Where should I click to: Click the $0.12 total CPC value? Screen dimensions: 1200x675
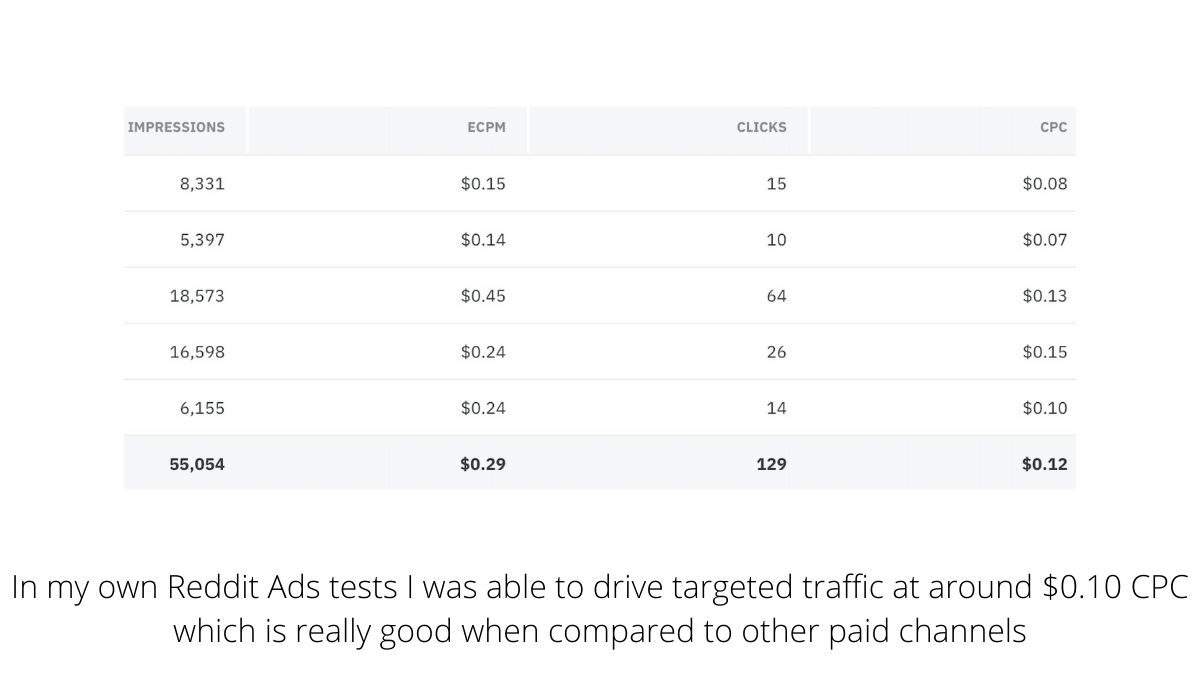pyautogui.click(x=1045, y=464)
